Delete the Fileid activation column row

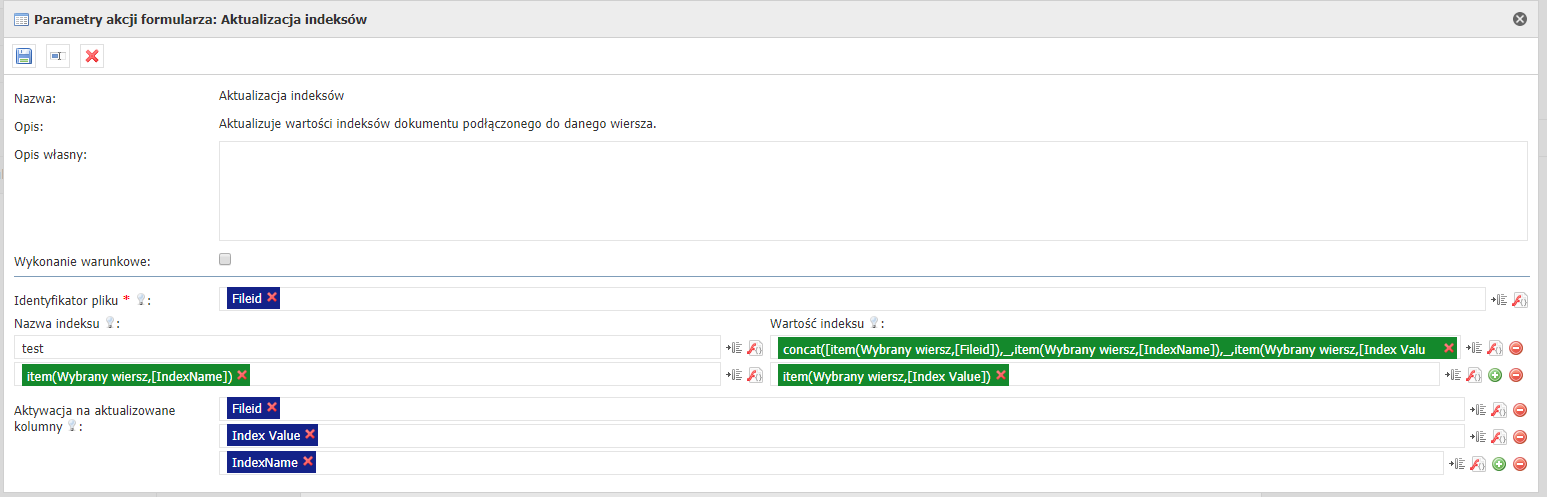pyautogui.click(x=1520, y=409)
